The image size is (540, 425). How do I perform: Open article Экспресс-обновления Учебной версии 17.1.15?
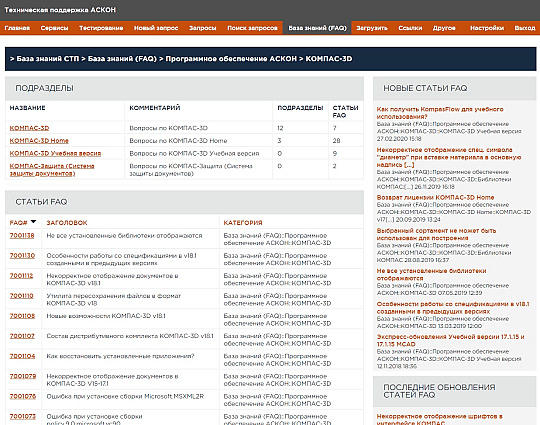coord(450,340)
